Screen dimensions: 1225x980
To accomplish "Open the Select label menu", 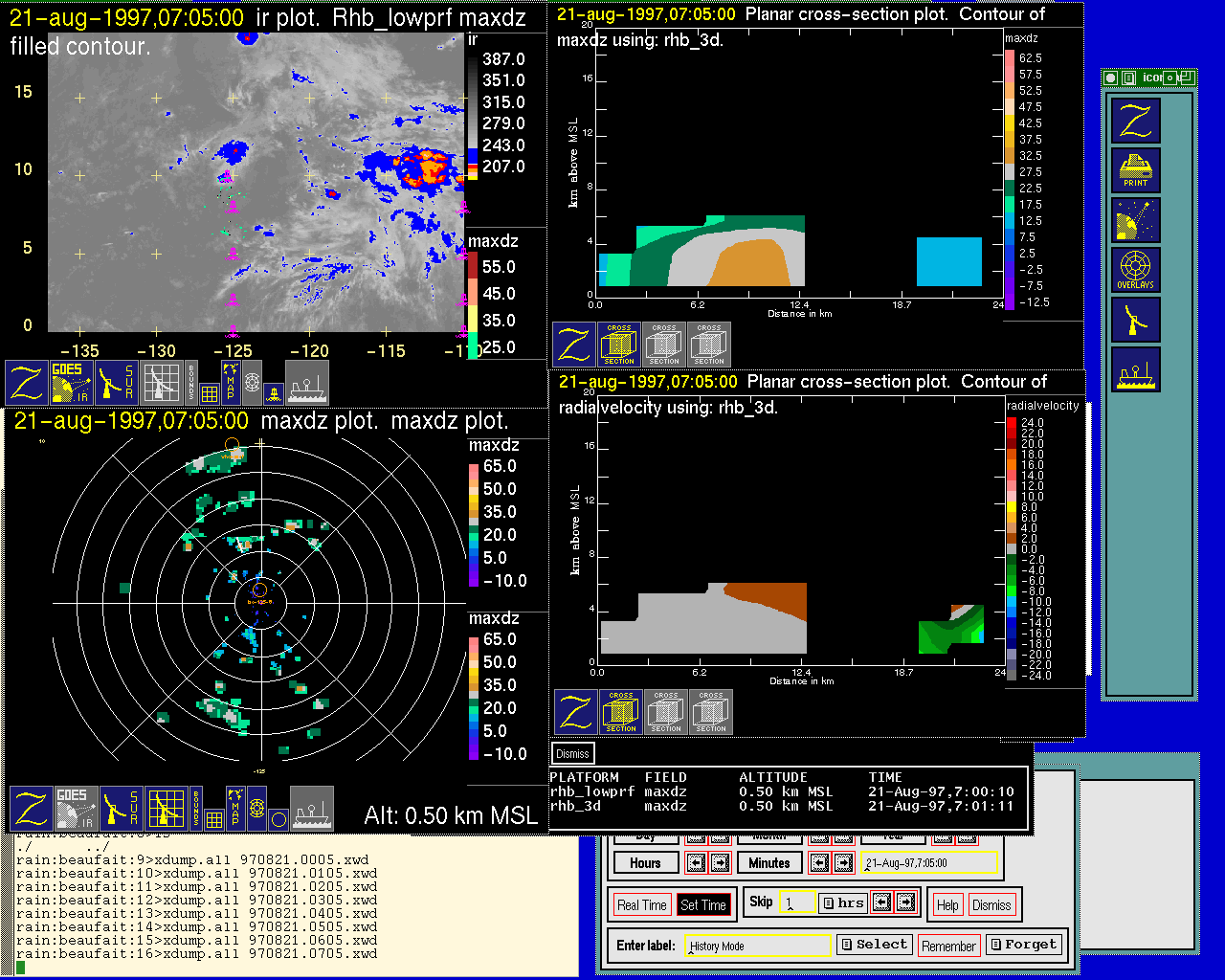I will (874, 945).
